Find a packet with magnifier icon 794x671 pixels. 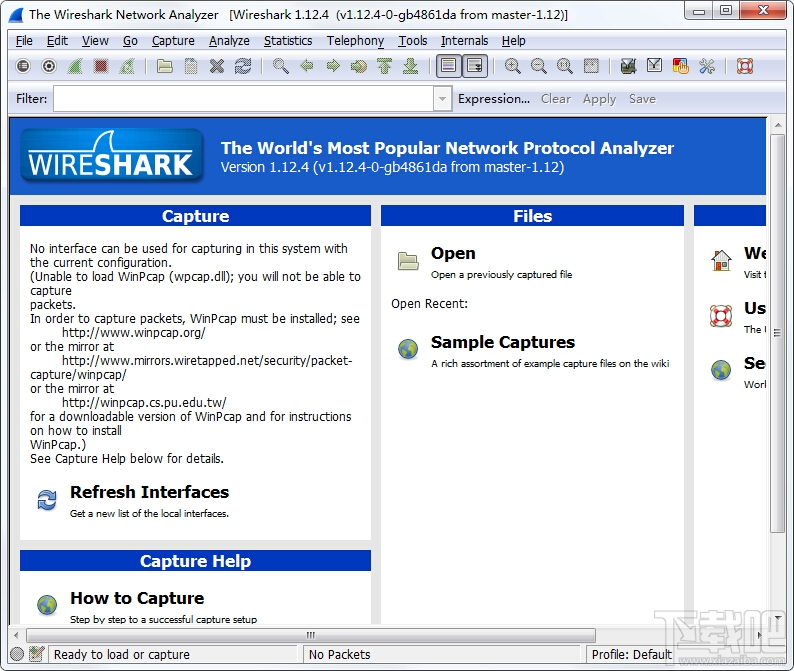coord(281,66)
